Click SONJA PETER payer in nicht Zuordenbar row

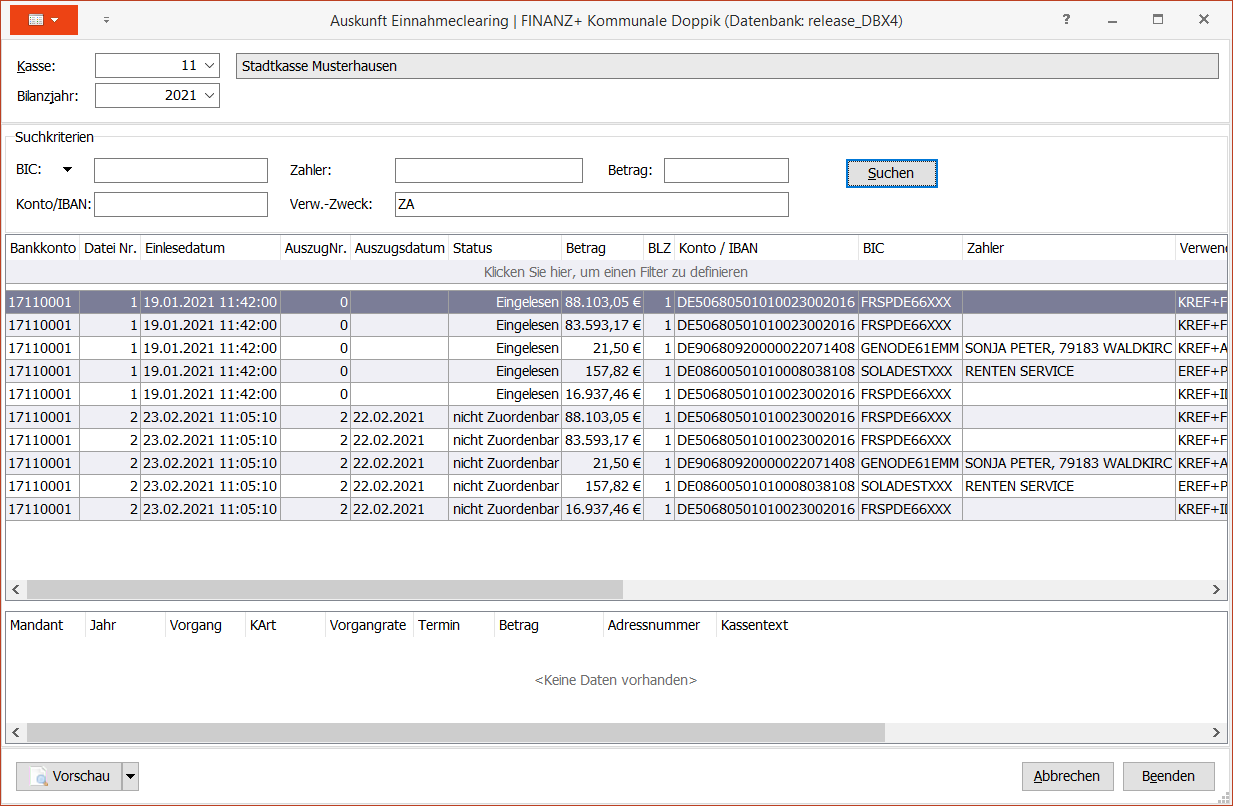(x=1069, y=463)
